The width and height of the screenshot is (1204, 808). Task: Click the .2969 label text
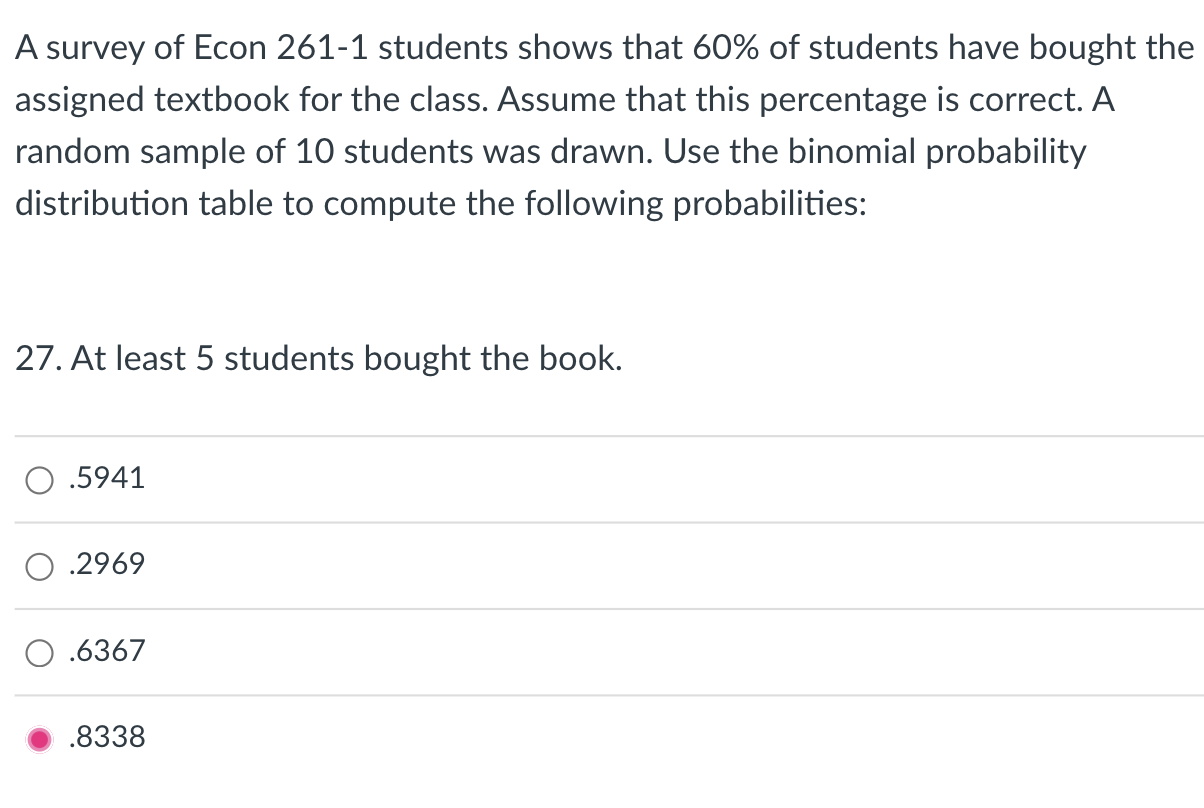click(104, 565)
